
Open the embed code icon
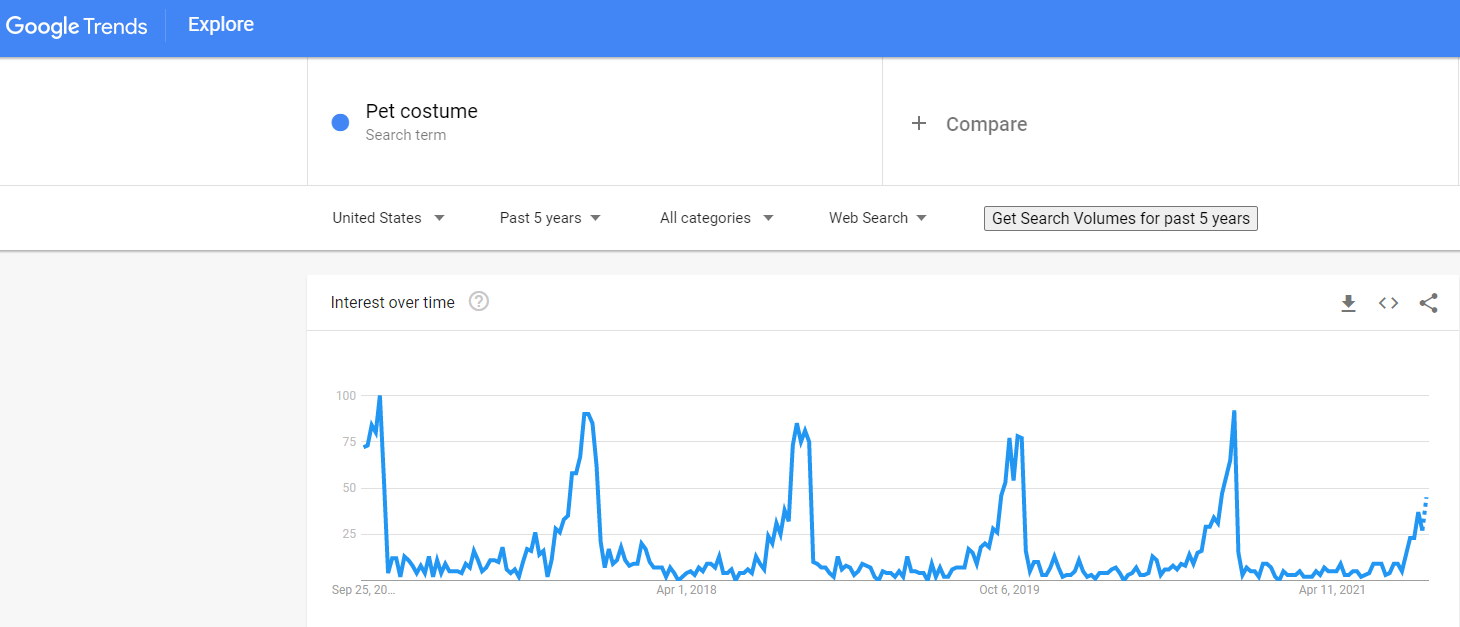click(x=1388, y=303)
